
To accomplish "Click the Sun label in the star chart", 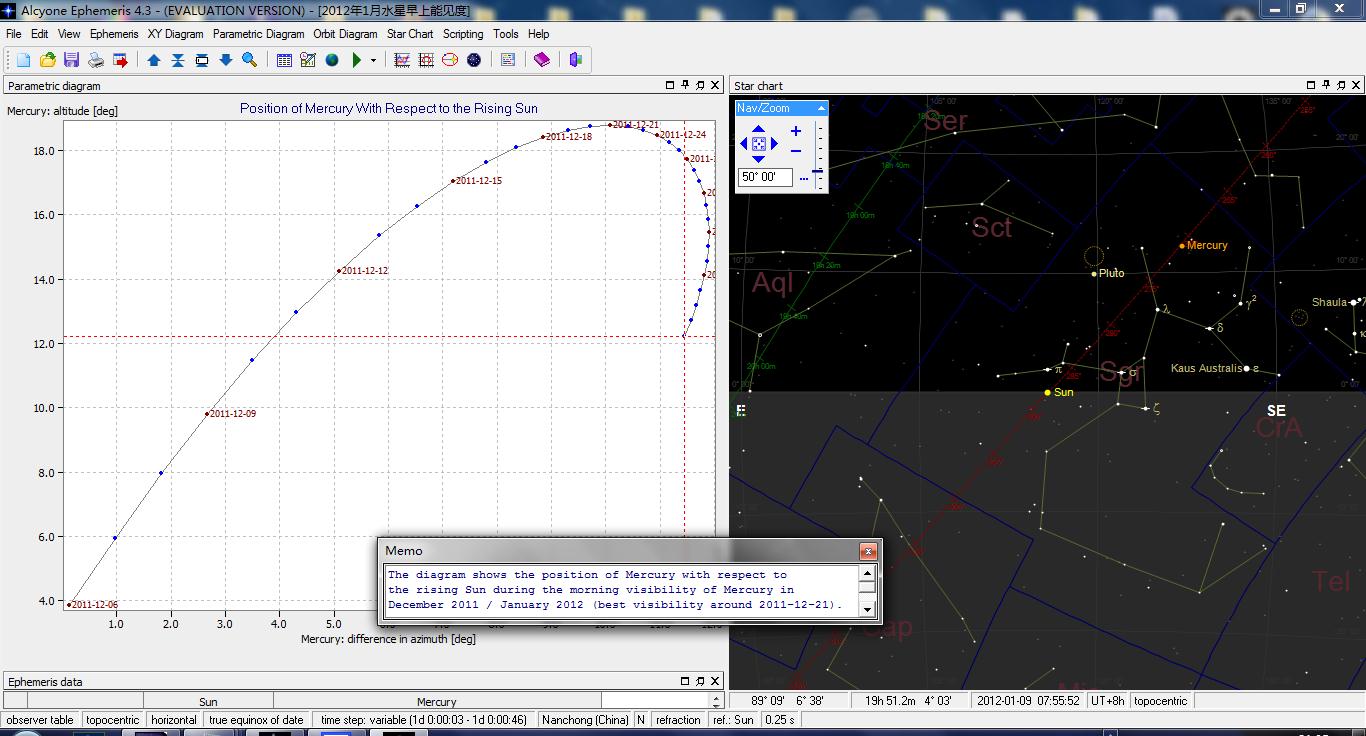I will (1063, 392).
